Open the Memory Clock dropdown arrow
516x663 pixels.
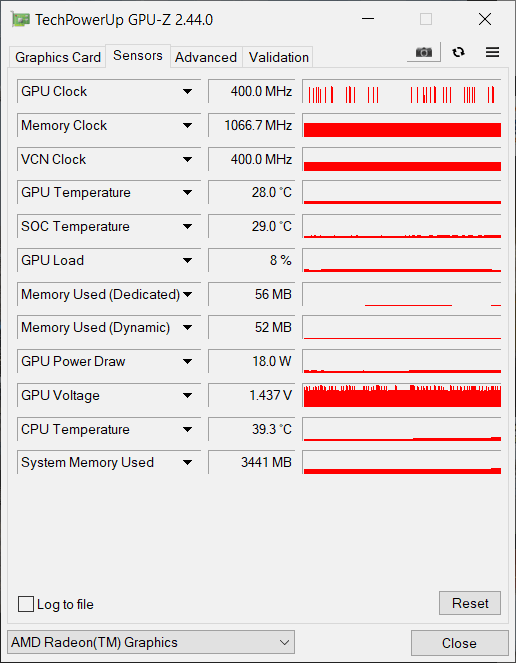[x=187, y=126]
